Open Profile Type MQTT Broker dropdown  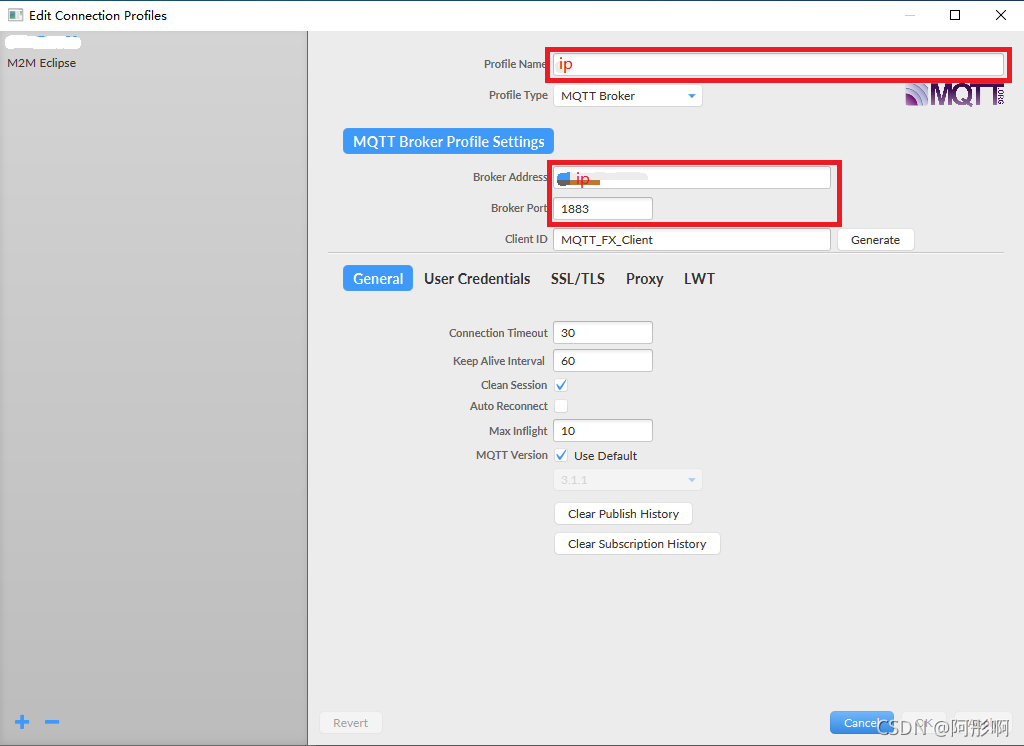click(x=628, y=95)
